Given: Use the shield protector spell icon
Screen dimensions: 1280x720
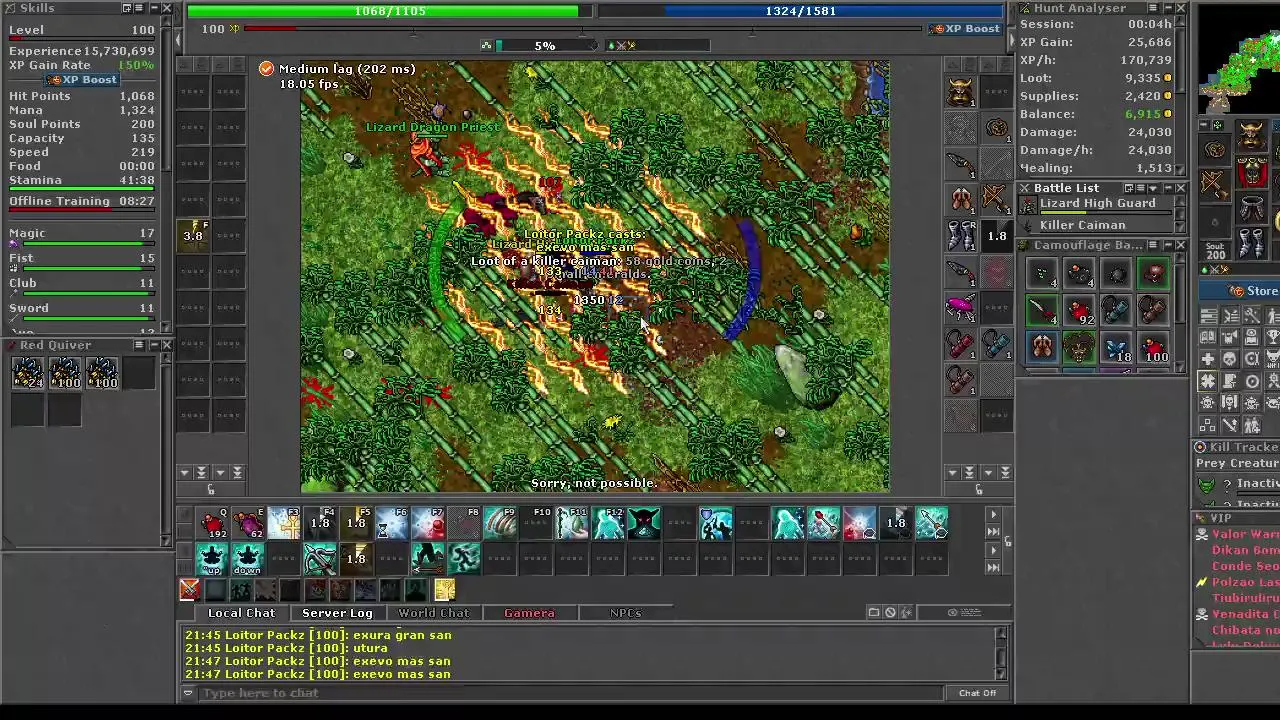Looking at the screenshot, I should 716,522.
